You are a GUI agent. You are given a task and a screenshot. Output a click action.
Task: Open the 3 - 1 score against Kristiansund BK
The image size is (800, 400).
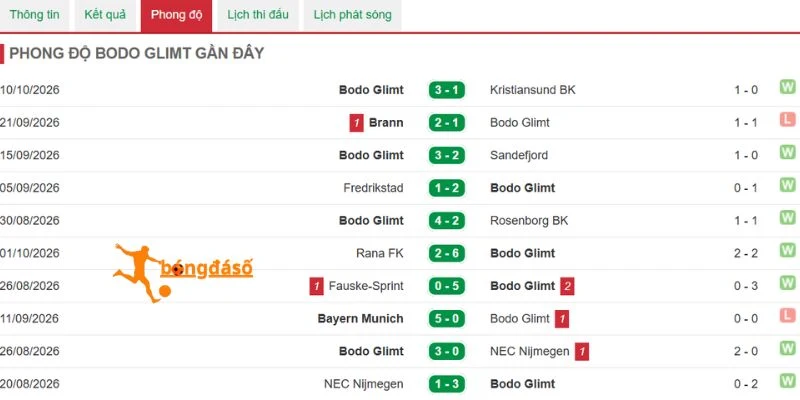(447, 90)
